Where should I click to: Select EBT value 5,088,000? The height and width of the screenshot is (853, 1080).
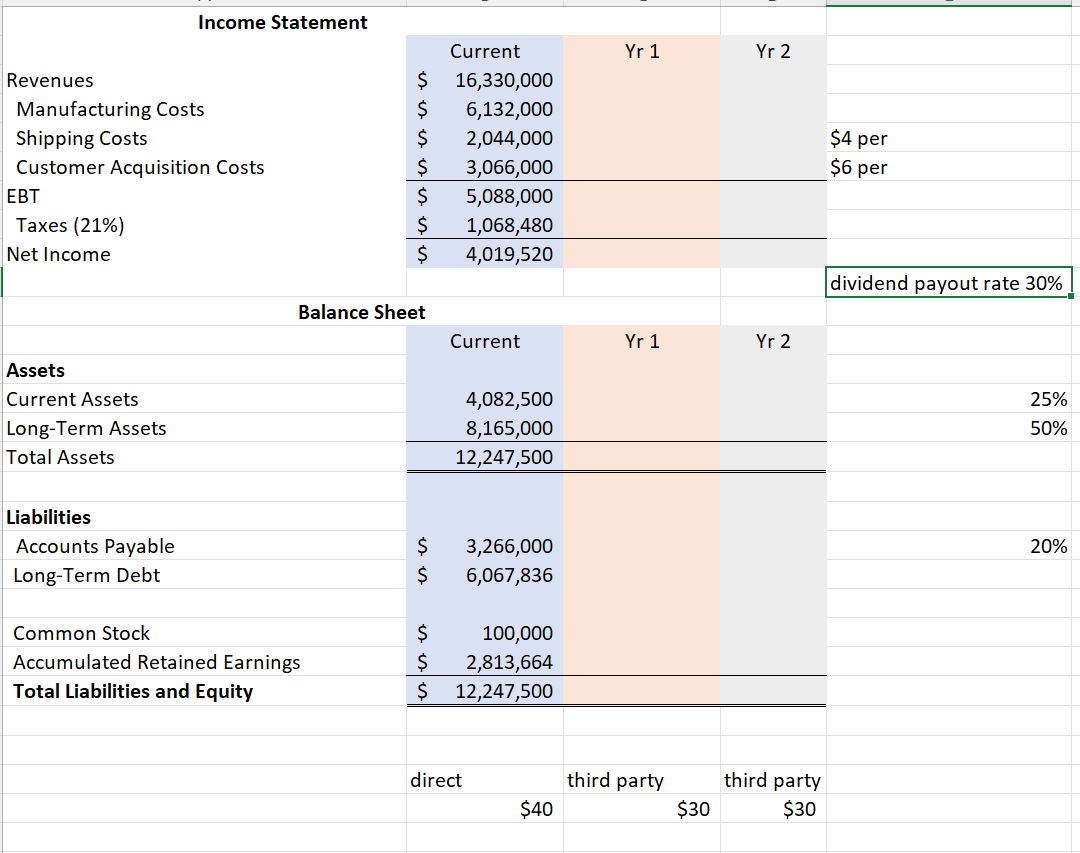[485, 196]
